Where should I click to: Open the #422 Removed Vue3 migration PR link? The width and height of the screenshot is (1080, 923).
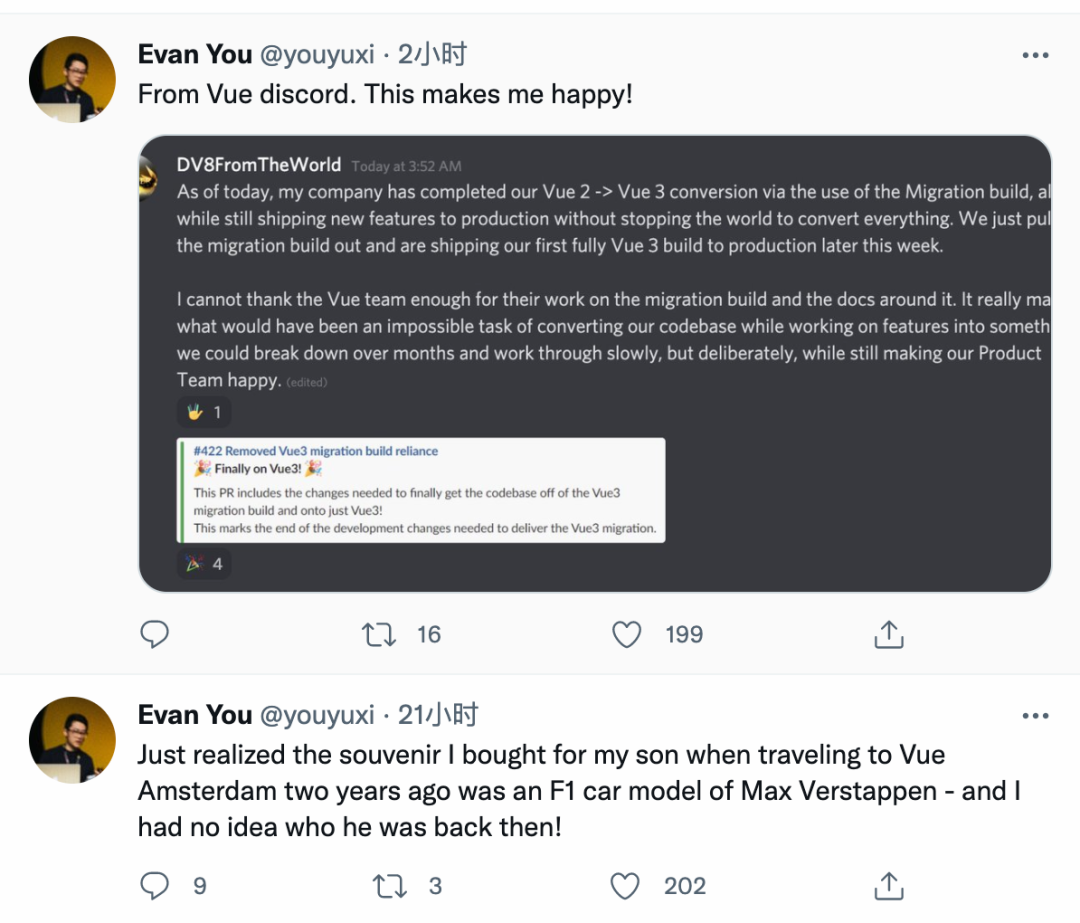(x=316, y=451)
